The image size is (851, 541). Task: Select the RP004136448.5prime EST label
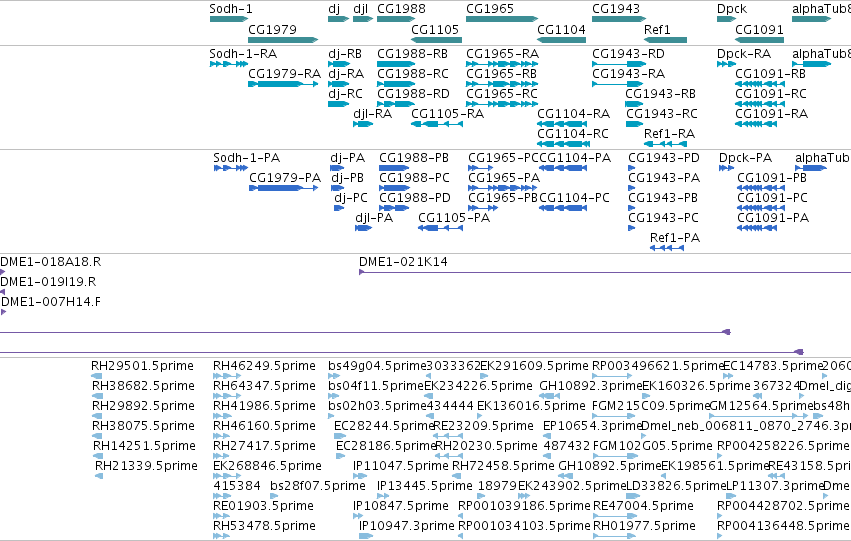tap(783, 526)
